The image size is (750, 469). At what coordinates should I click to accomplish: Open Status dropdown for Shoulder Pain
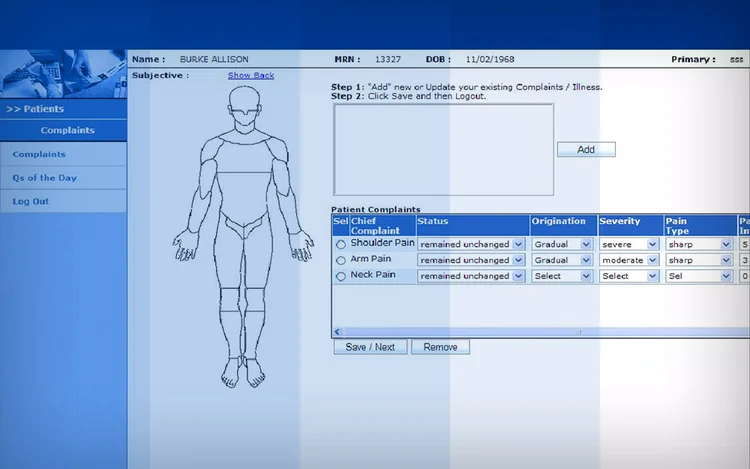[x=471, y=244]
